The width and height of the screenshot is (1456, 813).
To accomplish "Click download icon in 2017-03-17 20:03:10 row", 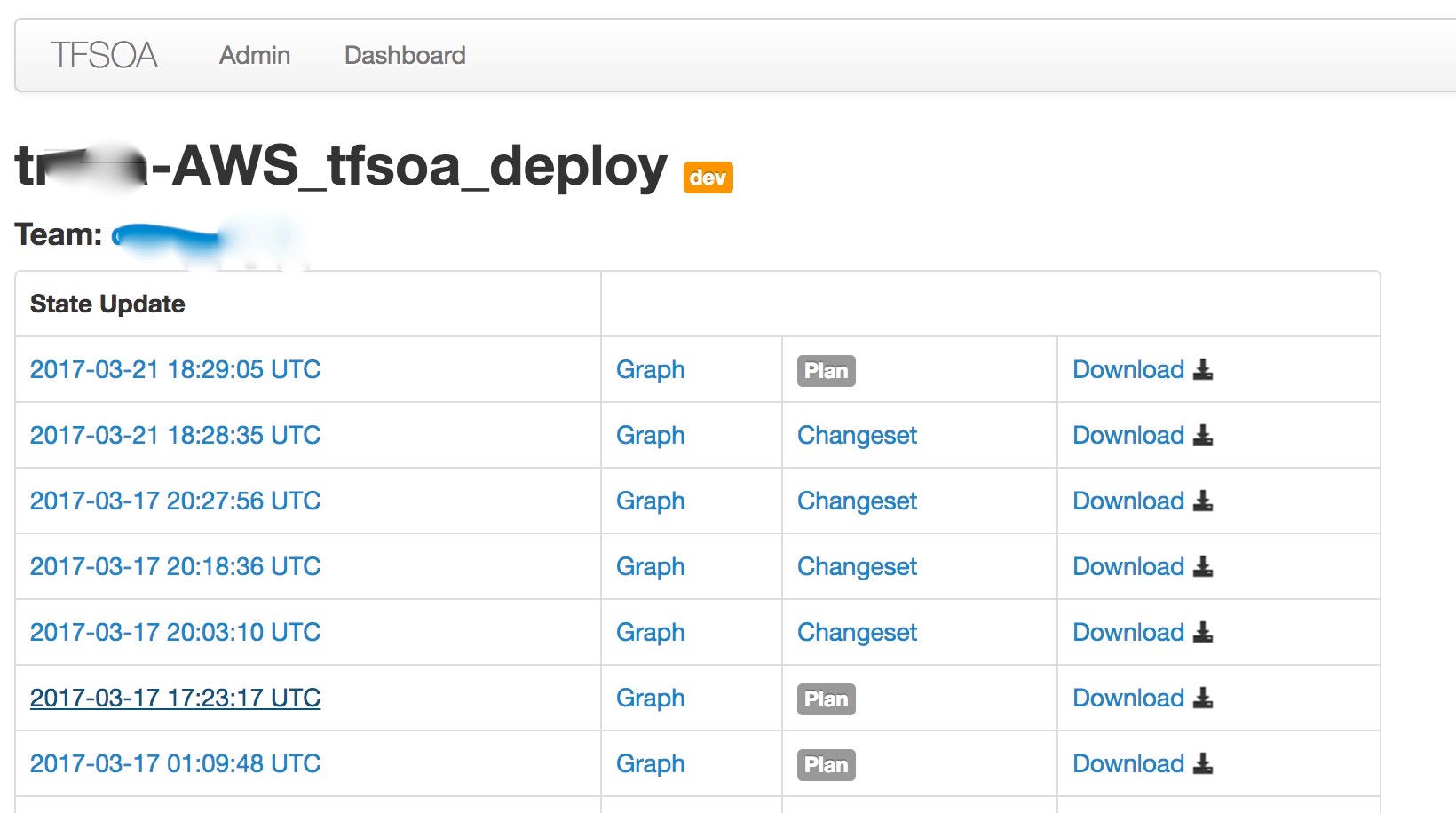I will (1203, 632).
